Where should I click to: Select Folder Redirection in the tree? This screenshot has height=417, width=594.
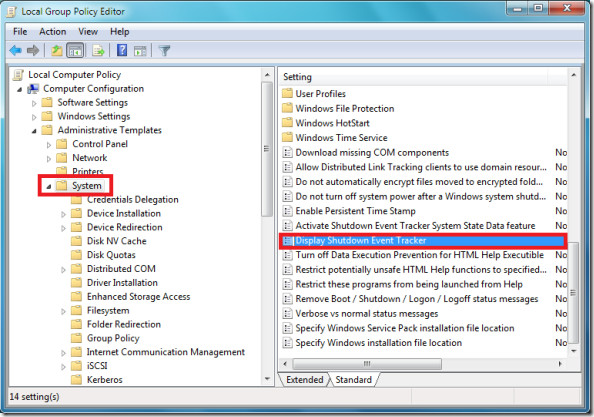pyautogui.click(x=124, y=324)
